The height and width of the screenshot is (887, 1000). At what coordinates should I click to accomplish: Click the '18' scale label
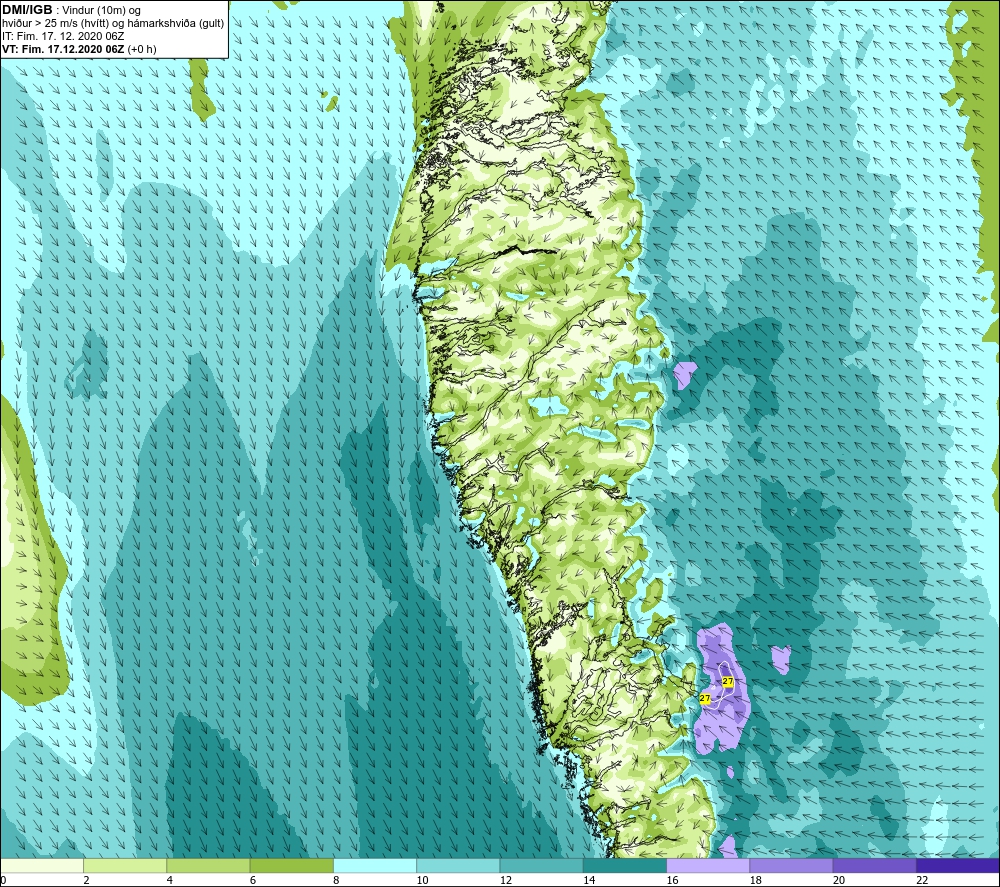point(756,880)
